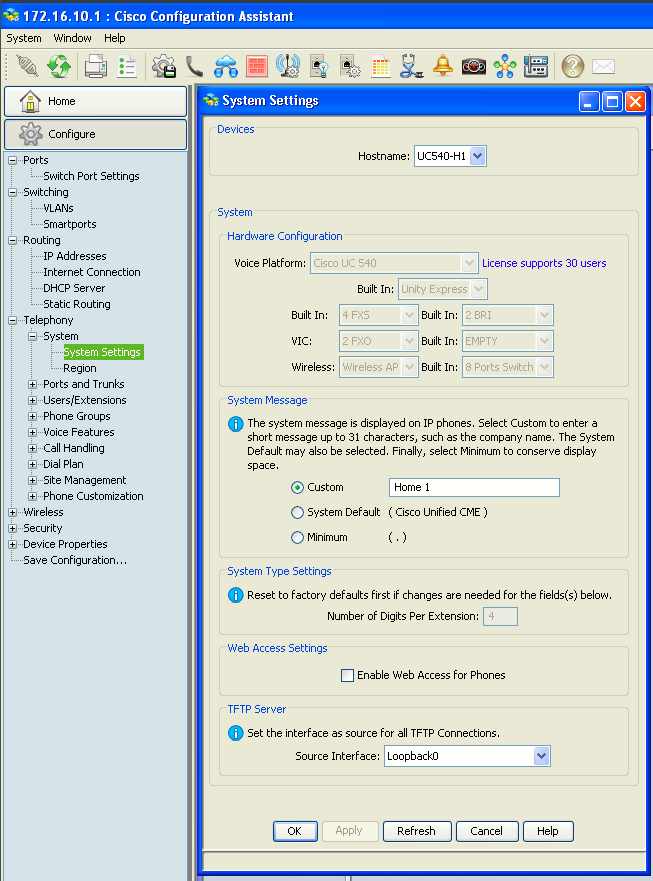Screen dimensions: 653x881
Task: Select the Minimum radio button
Action: [x=297, y=538]
